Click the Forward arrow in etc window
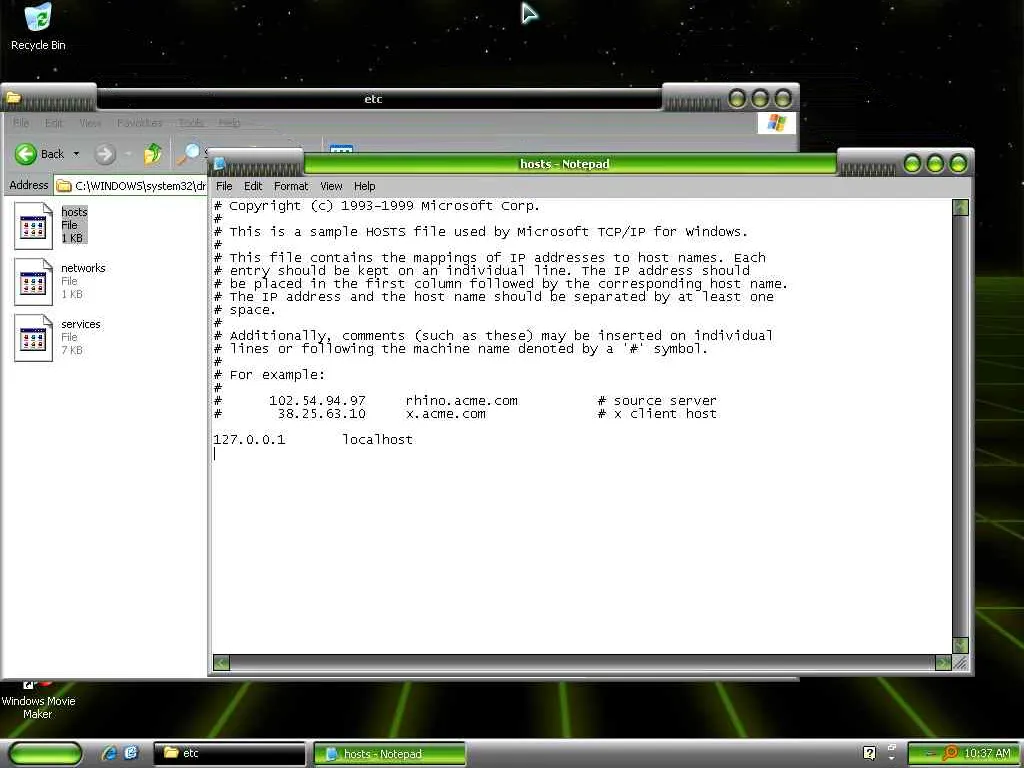Screen dimensions: 1024x768 pyautogui.click(x=104, y=154)
